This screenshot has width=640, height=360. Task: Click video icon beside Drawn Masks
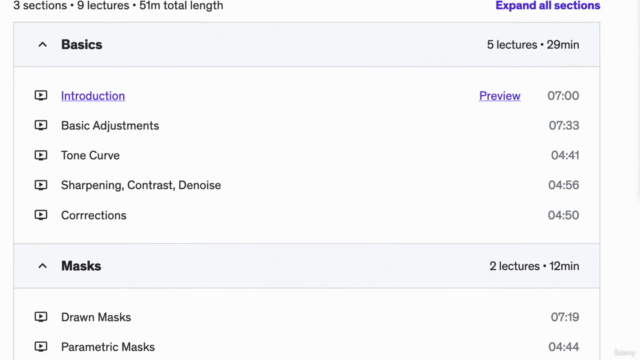[x=41, y=317]
